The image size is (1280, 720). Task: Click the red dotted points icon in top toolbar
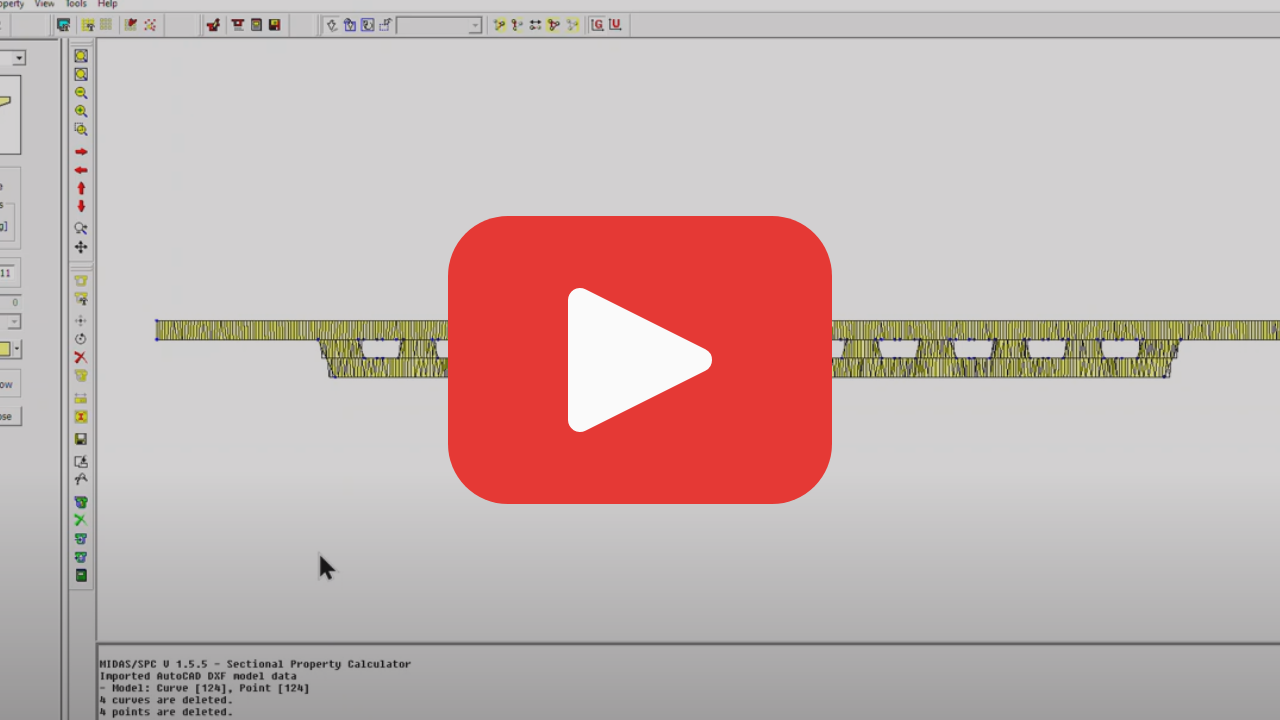(x=150, y=25)
